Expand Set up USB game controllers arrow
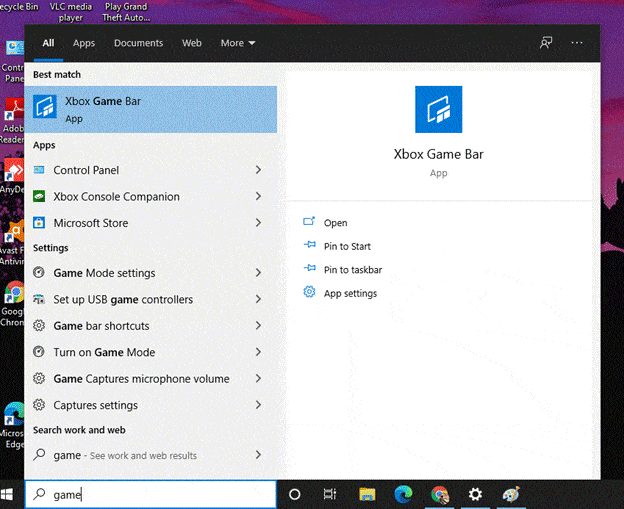 [x=258, y=299]
